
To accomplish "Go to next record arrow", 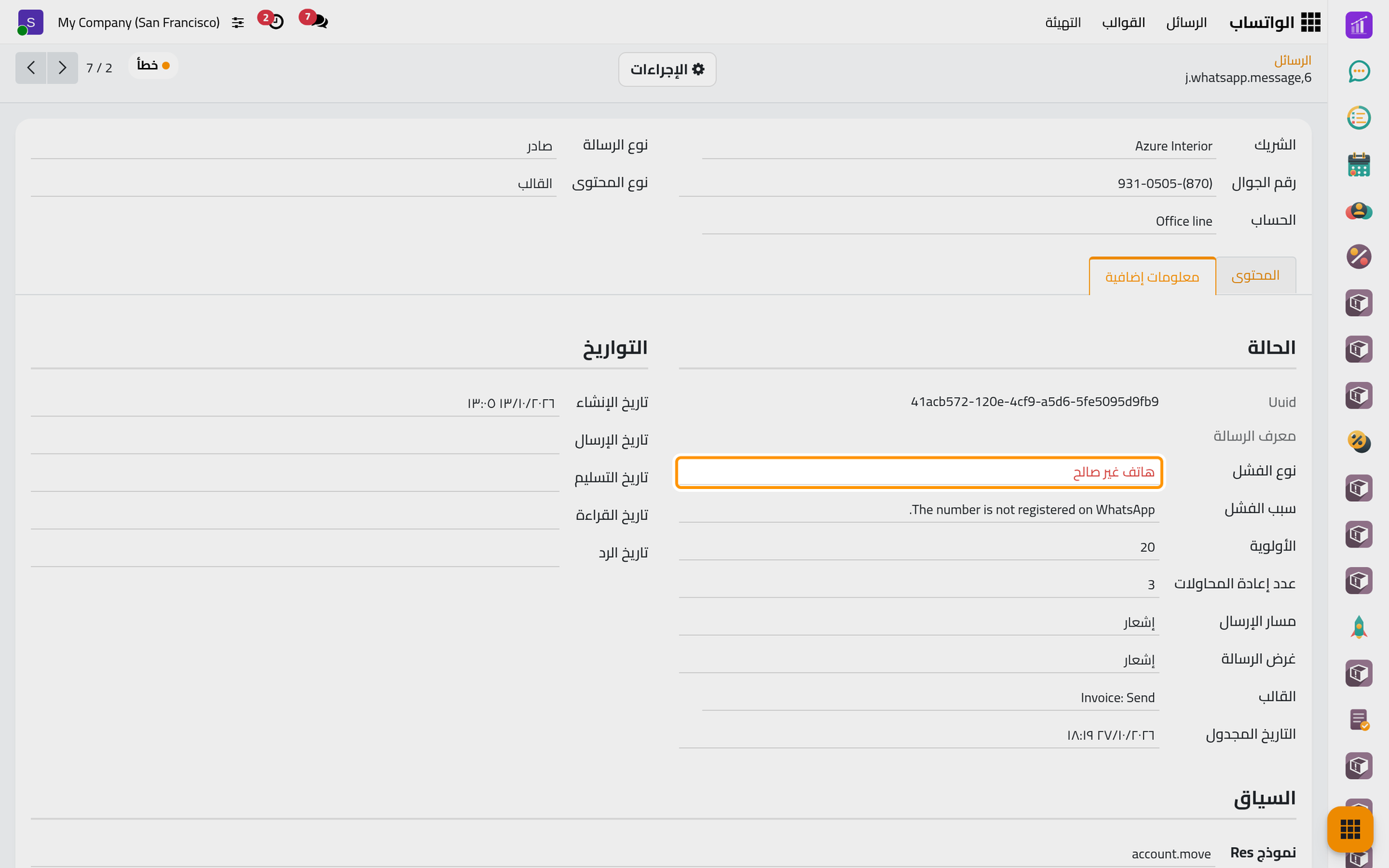I will [x=62, y=68].
